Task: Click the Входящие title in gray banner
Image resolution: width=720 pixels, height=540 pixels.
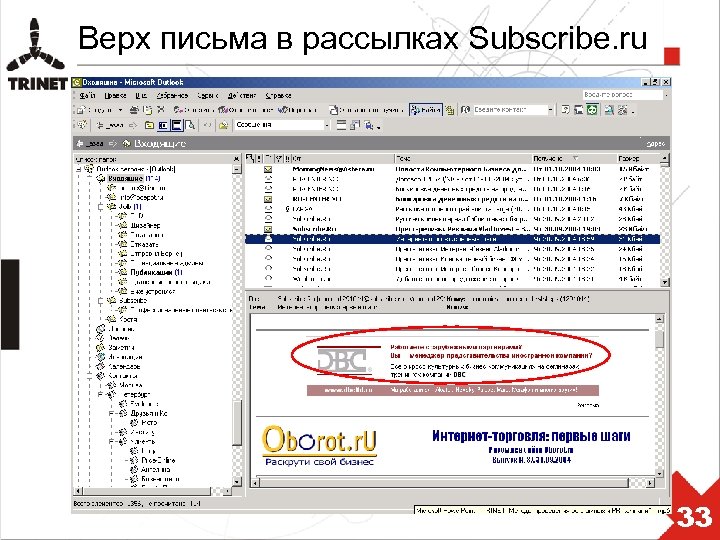Action: 160,144
